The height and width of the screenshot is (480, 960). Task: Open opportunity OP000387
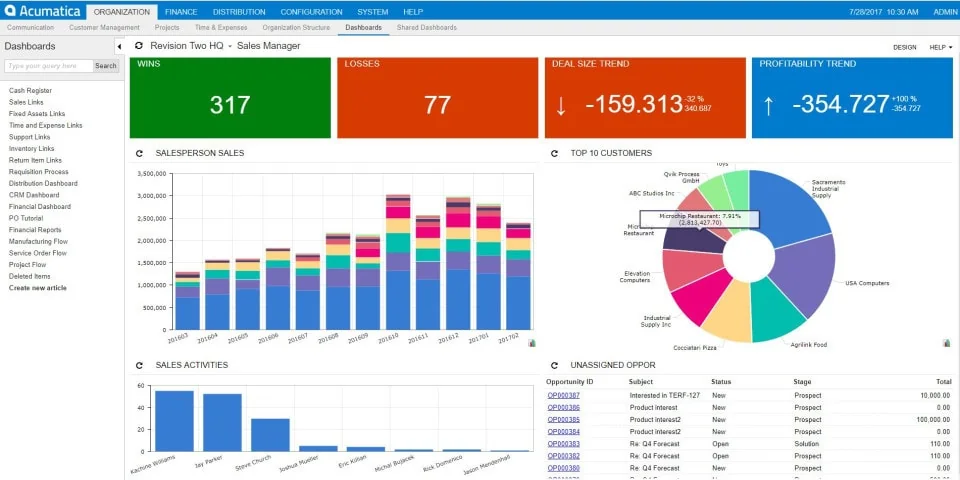(x=563, y=396)
